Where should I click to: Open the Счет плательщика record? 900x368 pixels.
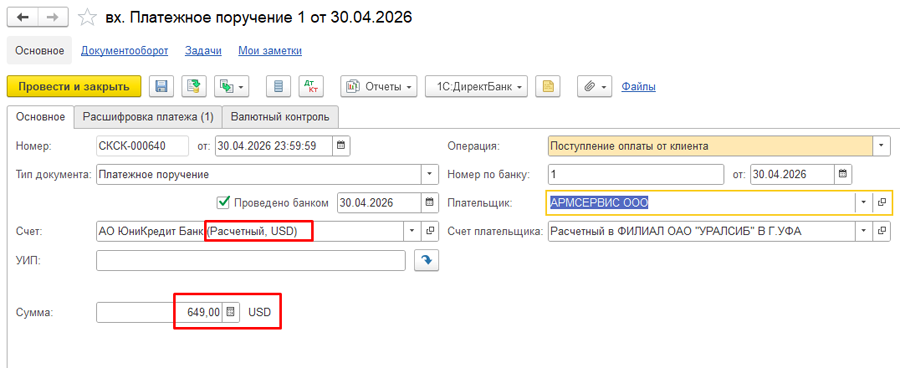pos(882,231)
